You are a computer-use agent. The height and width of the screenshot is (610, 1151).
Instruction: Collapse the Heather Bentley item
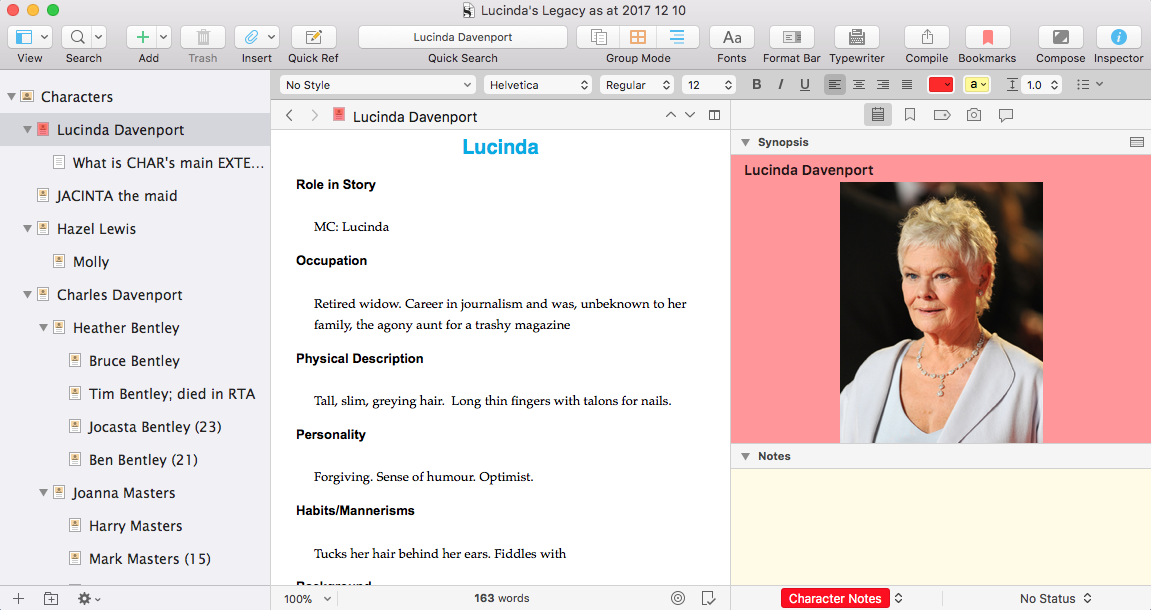click(x=43, y=327)
